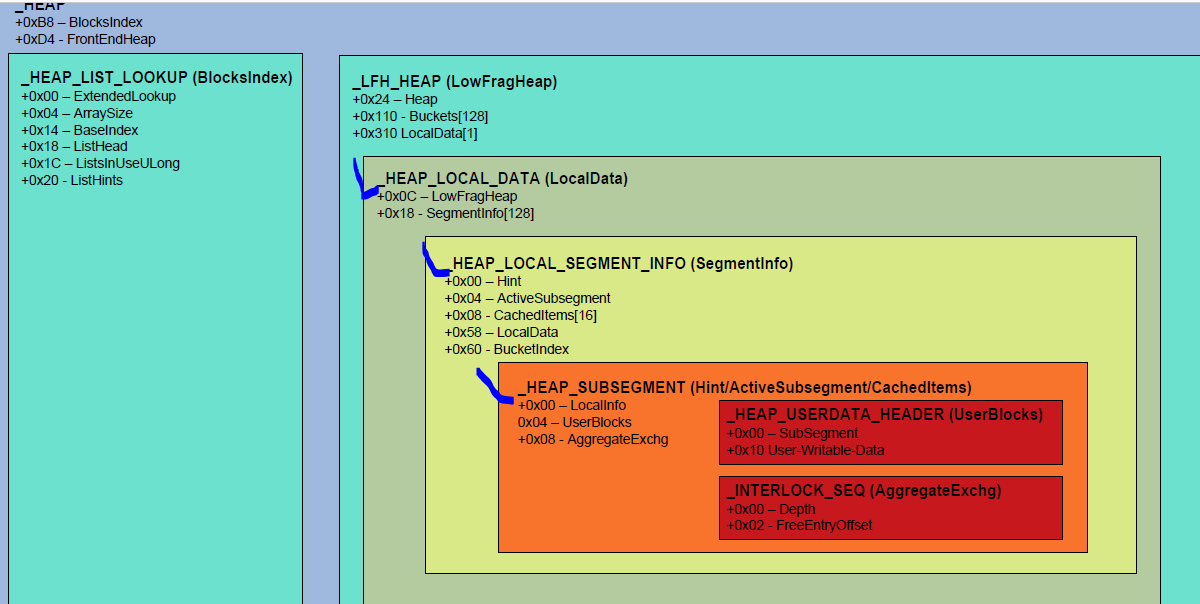
Task: Click the +0x1C ListsInUseULong entry
Action: click(x=100, y=163)
